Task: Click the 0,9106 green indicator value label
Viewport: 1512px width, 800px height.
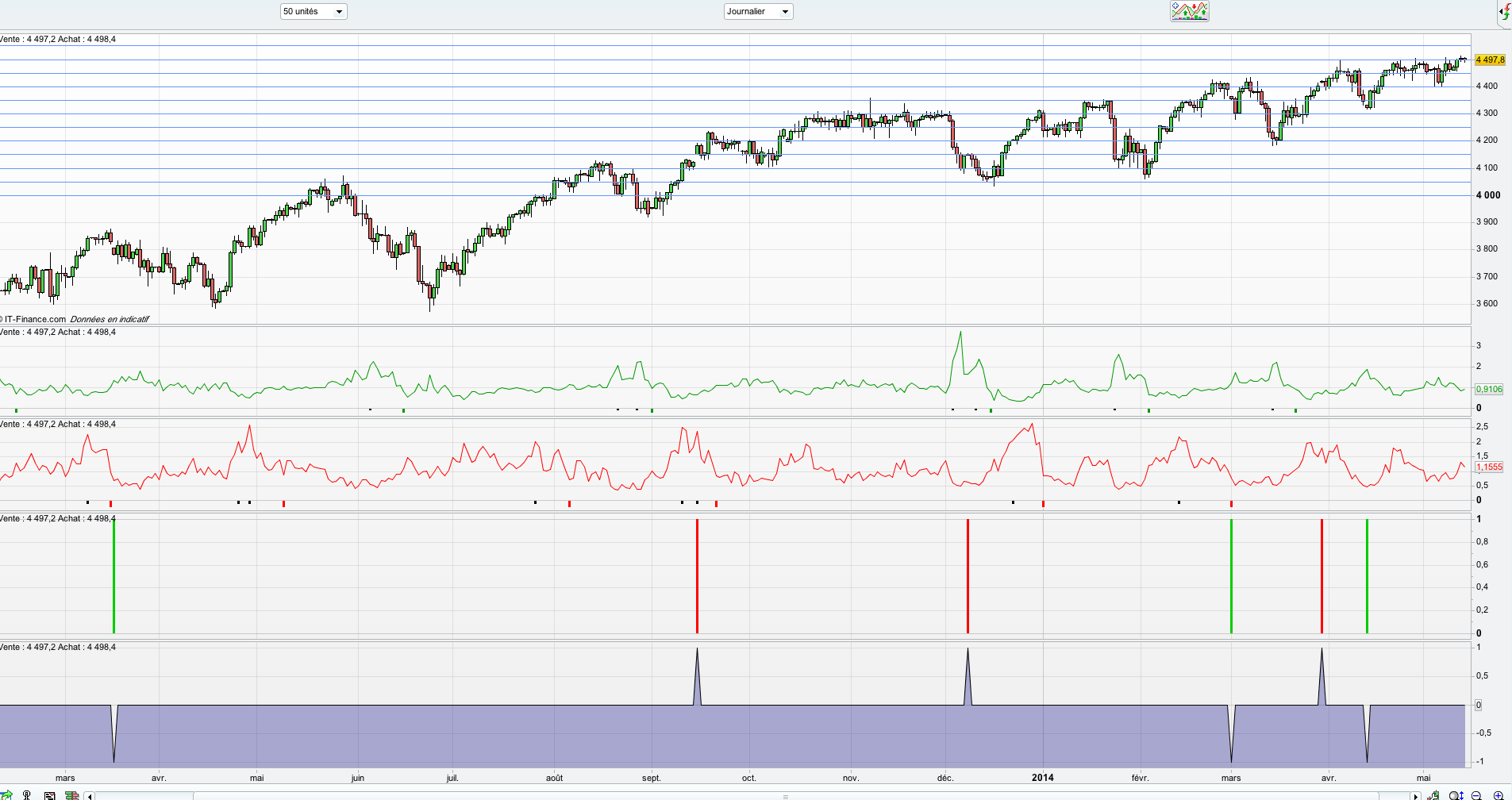Action: pos(1489,389)
